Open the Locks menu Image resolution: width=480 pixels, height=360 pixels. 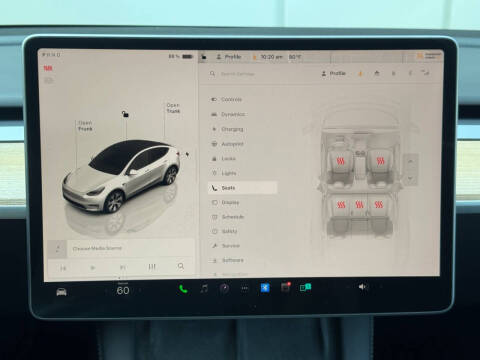[x=224, y=159]
